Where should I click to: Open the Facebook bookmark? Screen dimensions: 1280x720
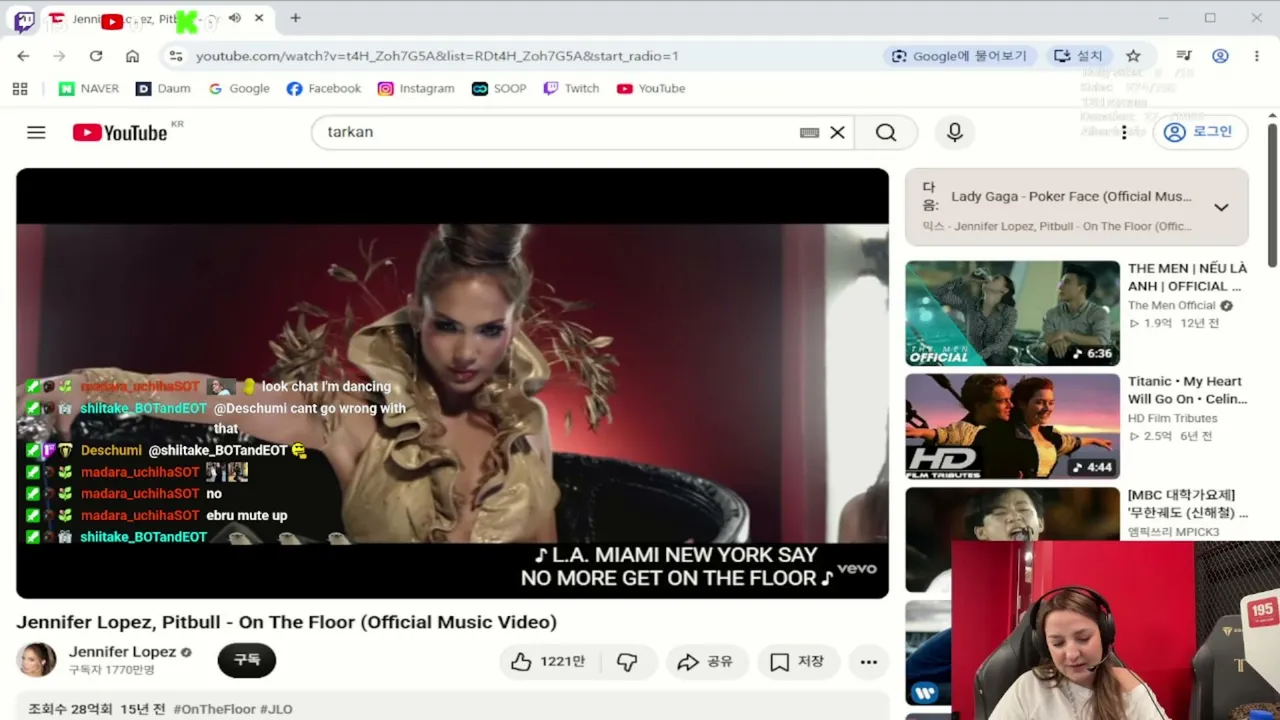pos(324,89)
